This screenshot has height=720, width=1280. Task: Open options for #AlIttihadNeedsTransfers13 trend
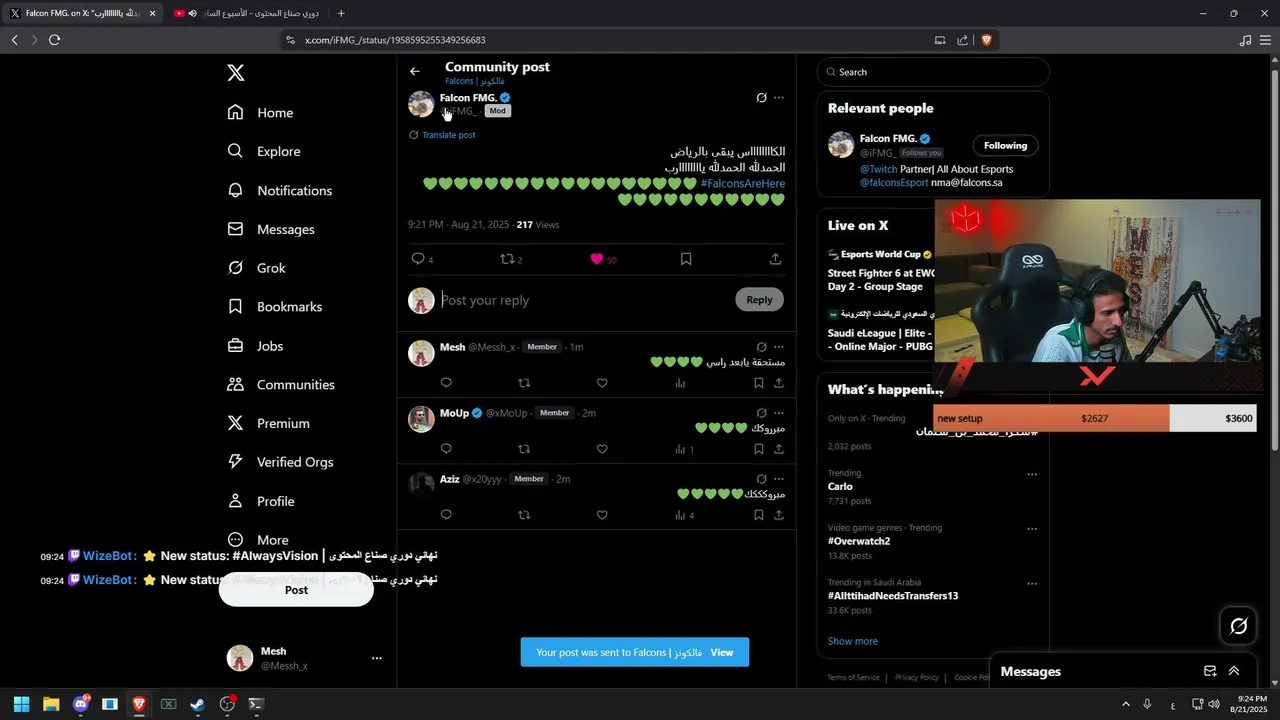tap(1032, 583)
